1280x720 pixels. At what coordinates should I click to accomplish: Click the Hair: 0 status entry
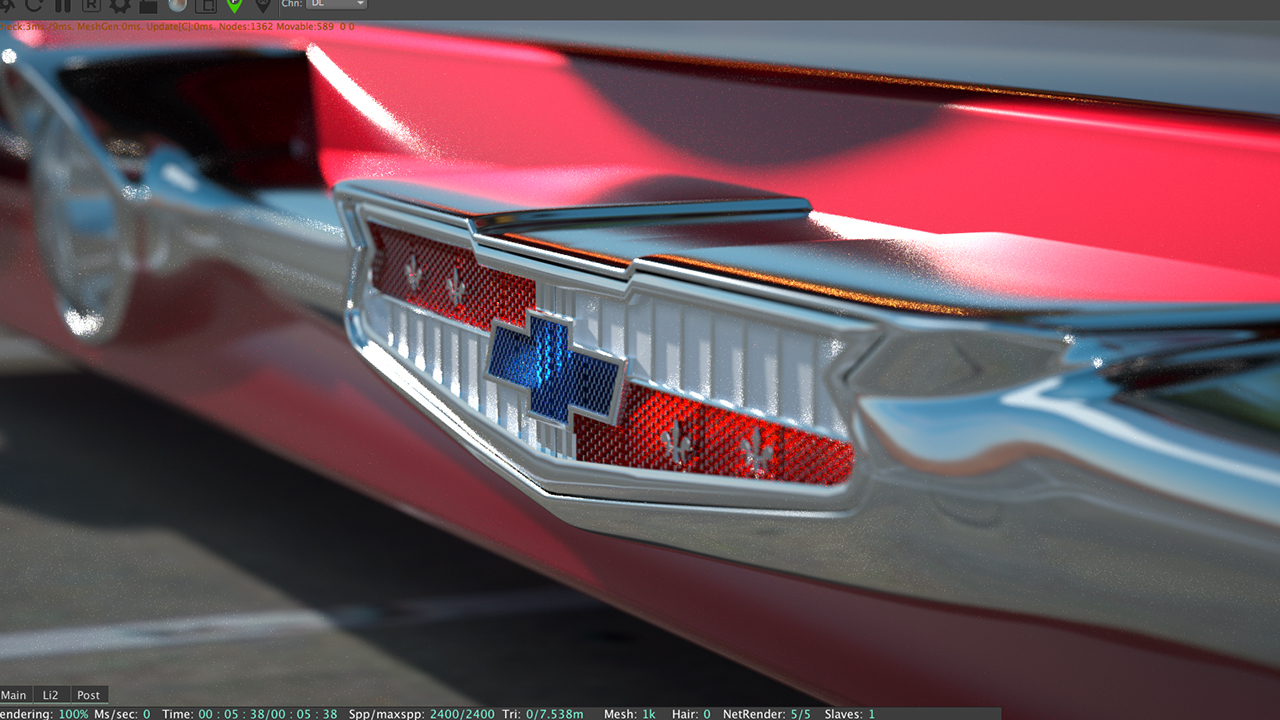tap(692, 714)
